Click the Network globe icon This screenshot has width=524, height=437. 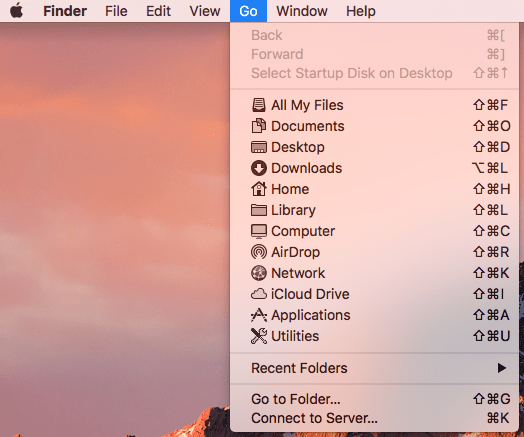pos(259,273)
